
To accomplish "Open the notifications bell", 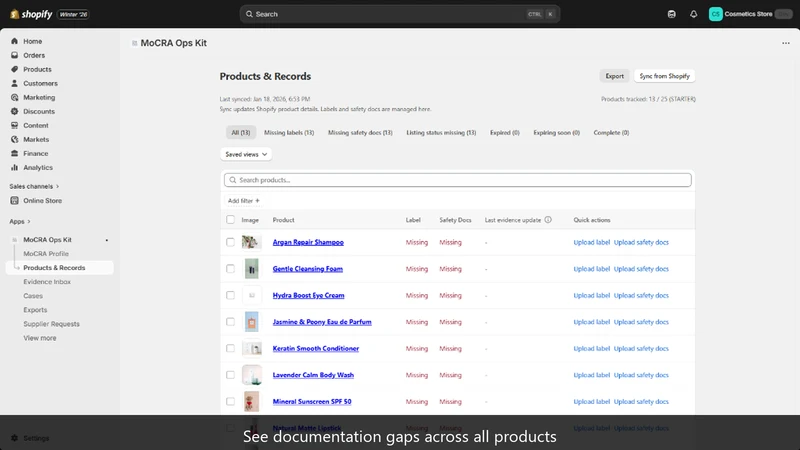I will [693, 14].
